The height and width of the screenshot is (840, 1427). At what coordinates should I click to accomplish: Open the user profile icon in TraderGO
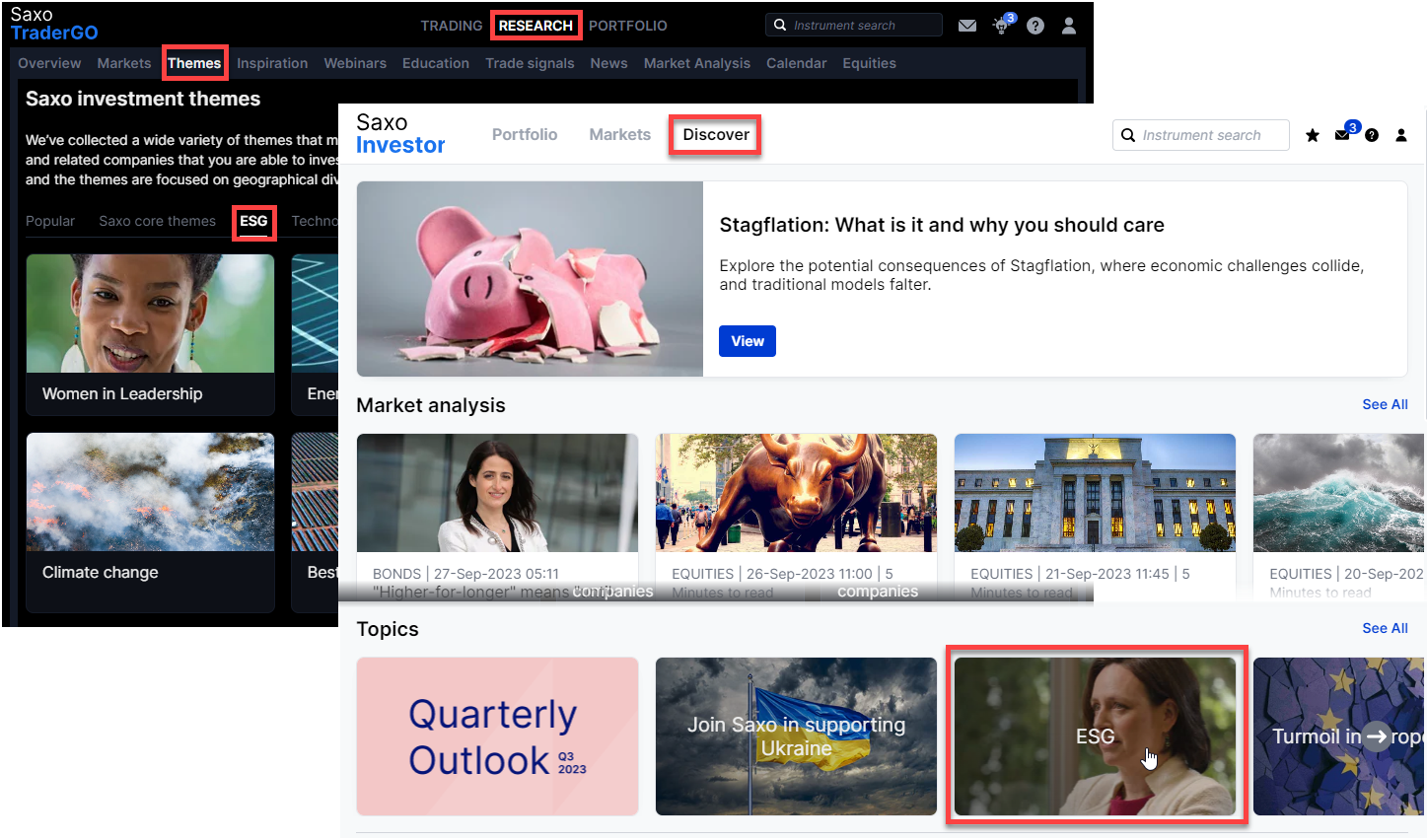[1068, 26]
